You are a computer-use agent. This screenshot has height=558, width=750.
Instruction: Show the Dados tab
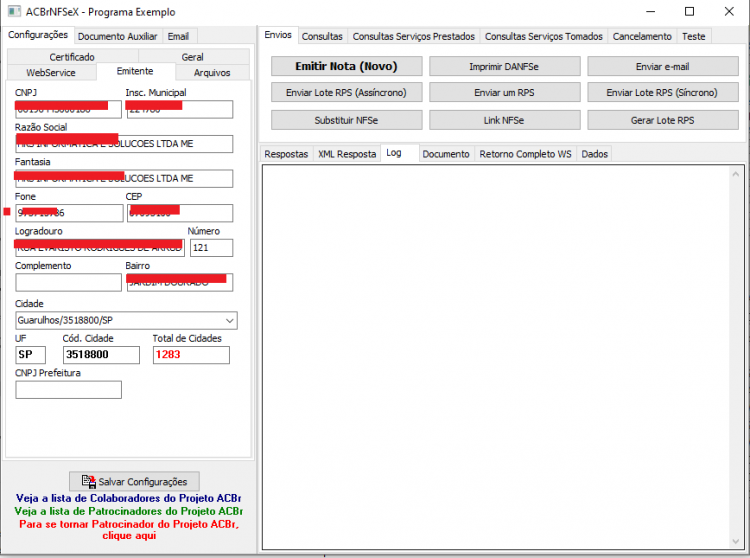595,154
